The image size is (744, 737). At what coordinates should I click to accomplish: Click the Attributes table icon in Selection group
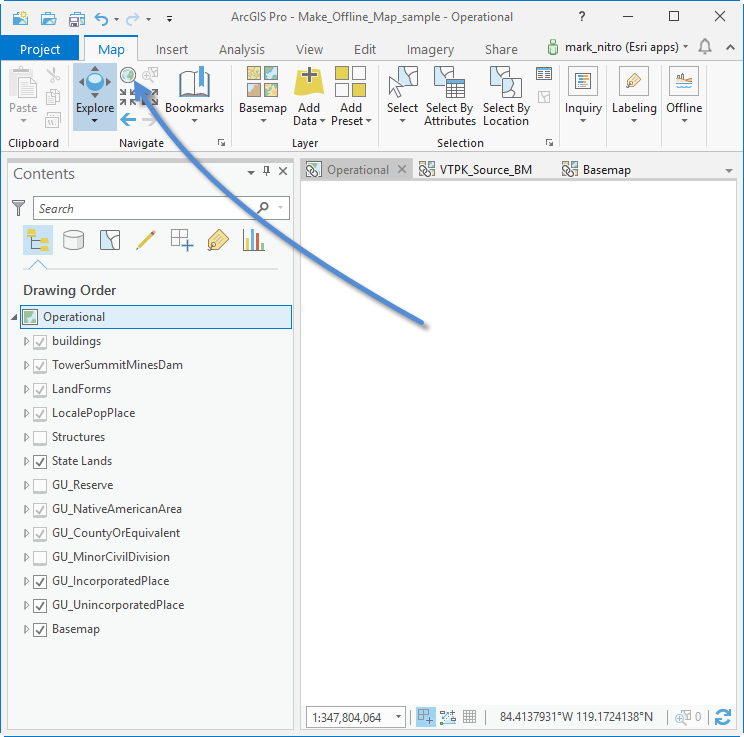pyautogui.click(x=544, y=74)
